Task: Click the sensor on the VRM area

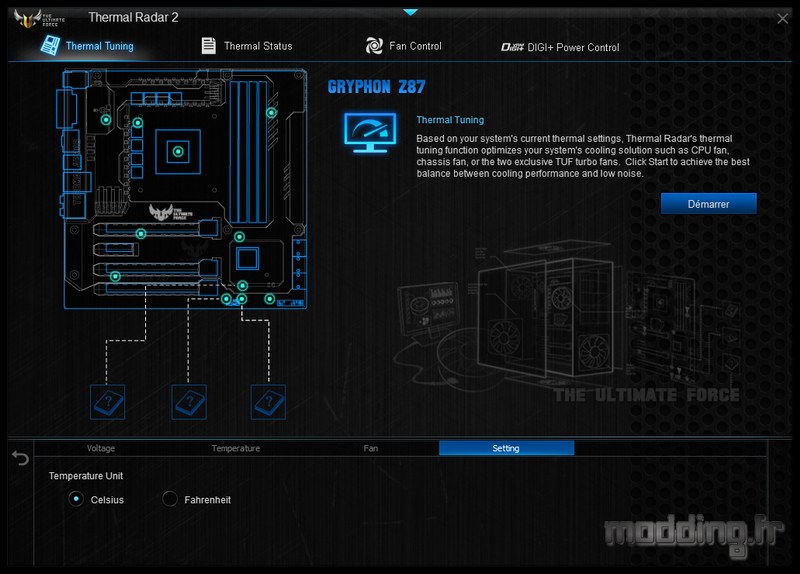Action: pyautogui.click(x=138, y=122)
